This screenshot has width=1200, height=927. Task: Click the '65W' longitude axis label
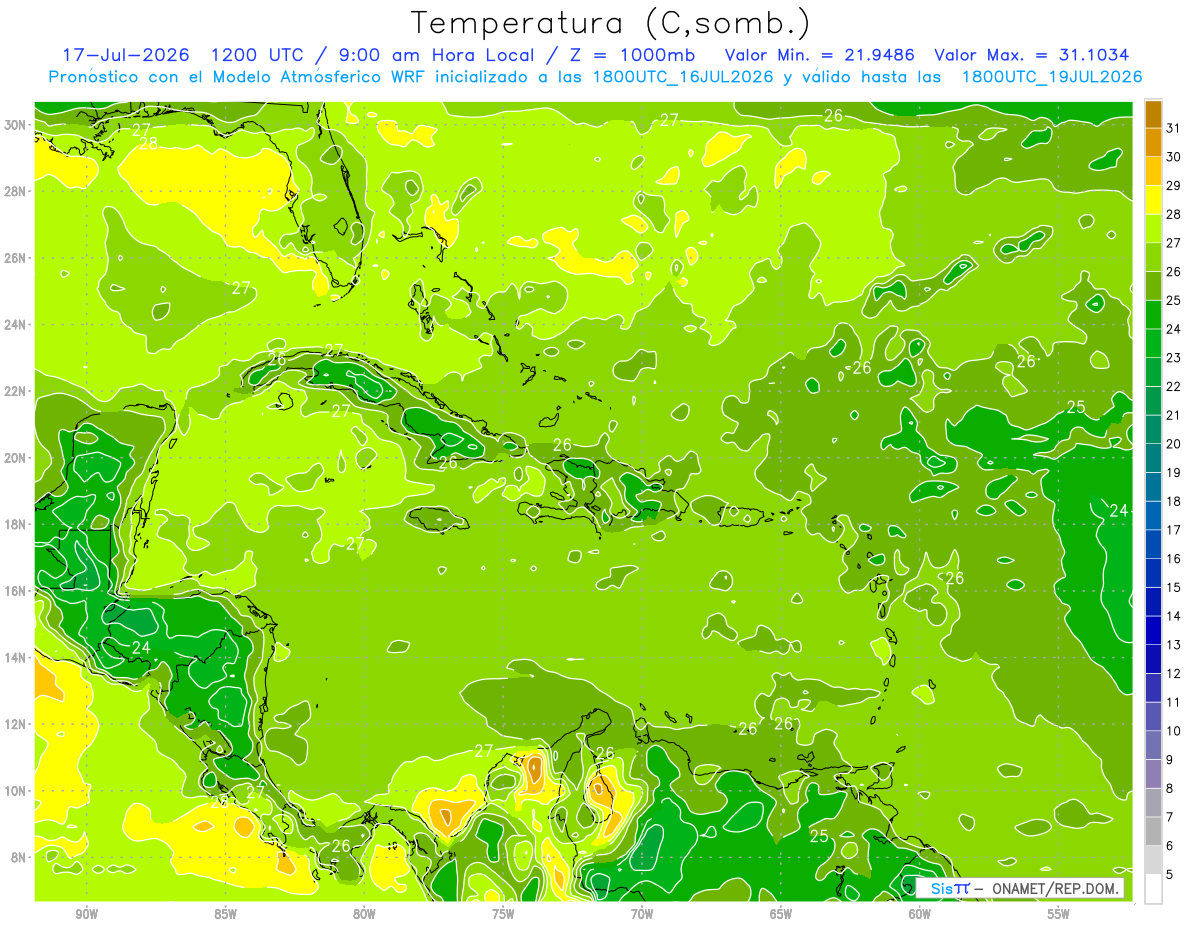pos(781,914)
